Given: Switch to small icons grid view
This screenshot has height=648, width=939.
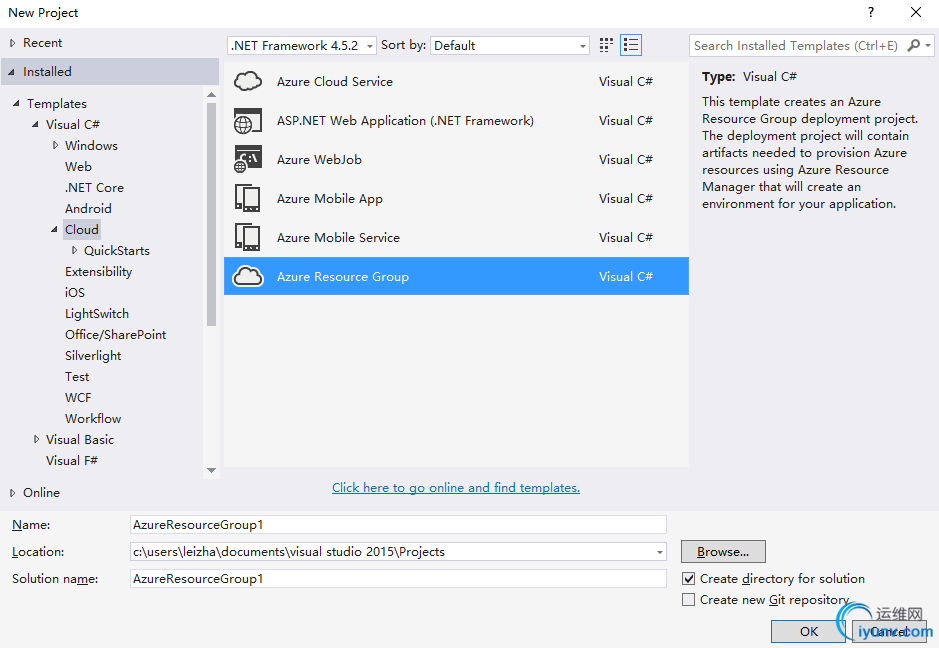Looking at the screenshot, I should 606,45.
